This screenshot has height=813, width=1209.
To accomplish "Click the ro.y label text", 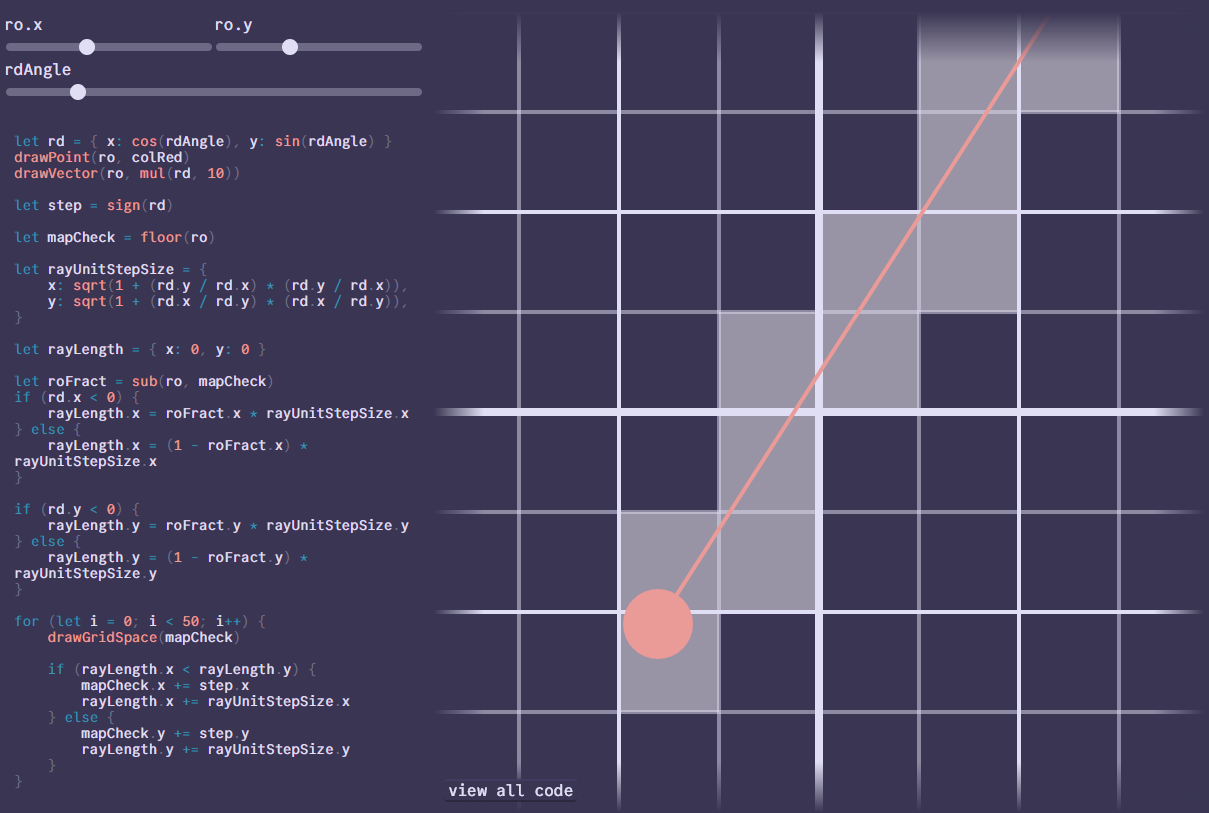I will (x=233, y=24).
